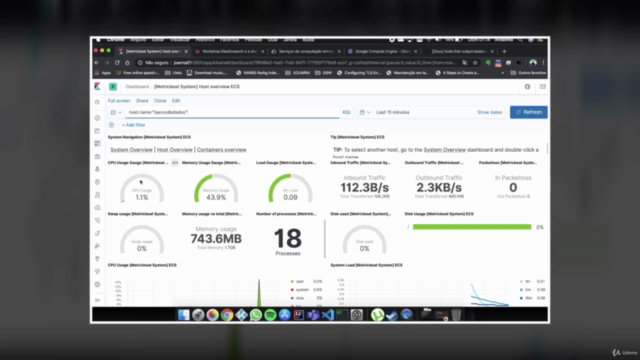Click Dashboard breadcrumb link
This screenshot has height=360, width=640.
(x=137, y=87)
